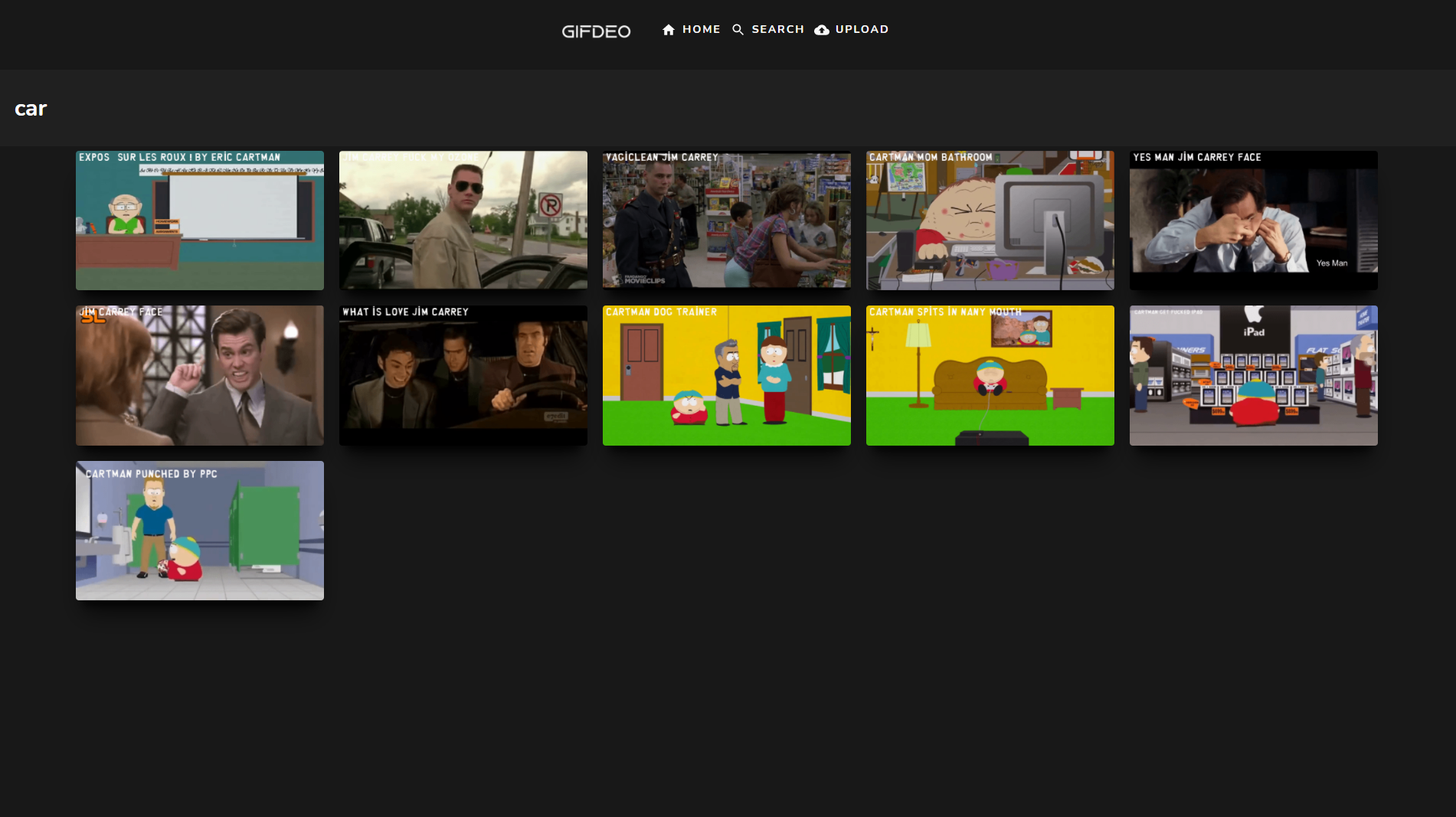Click the Upload cloud icon
The width and height of the screenshot is (1456, 817).
tap(822, 30)
